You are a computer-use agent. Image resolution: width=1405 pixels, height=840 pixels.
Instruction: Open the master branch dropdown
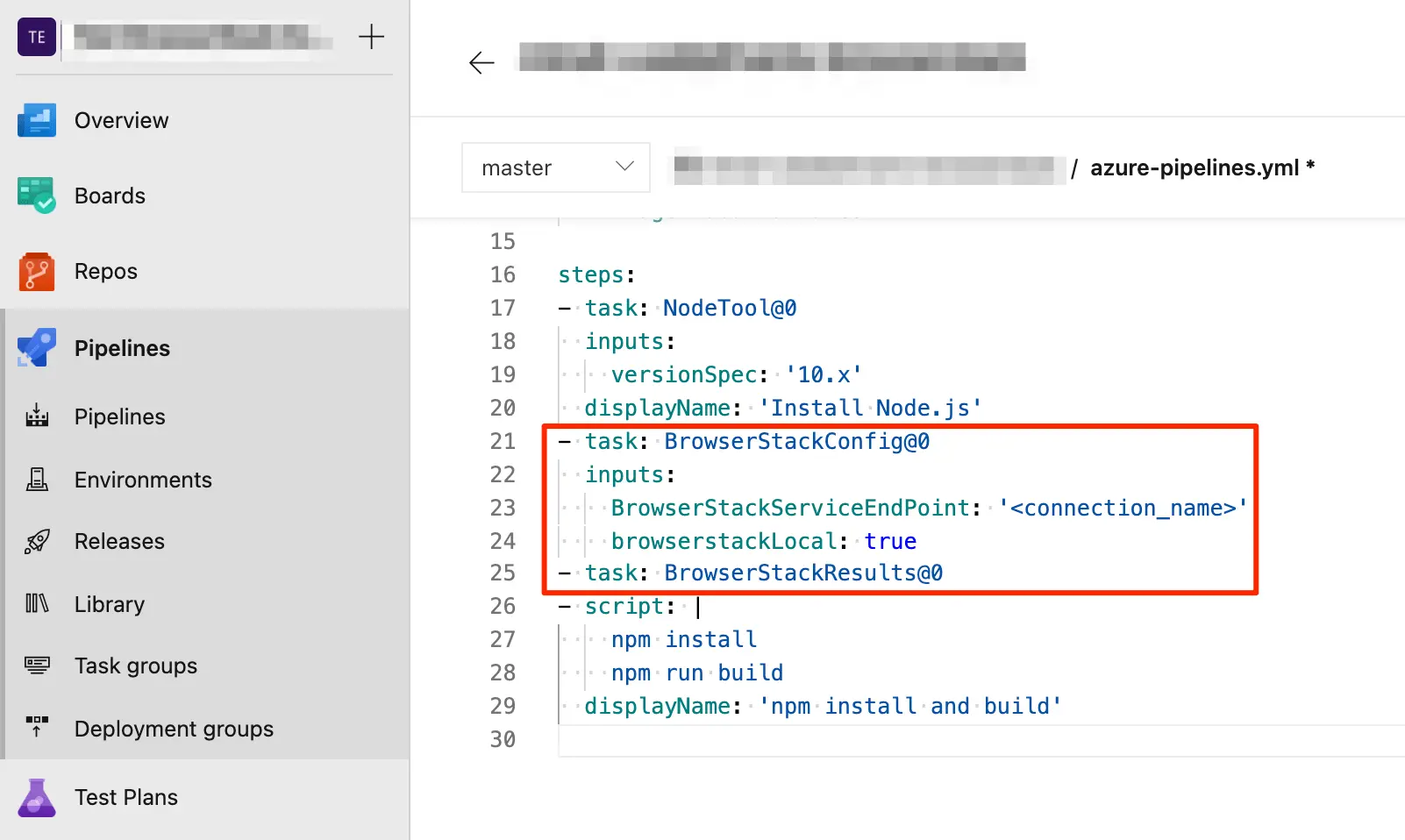(555, 167)
